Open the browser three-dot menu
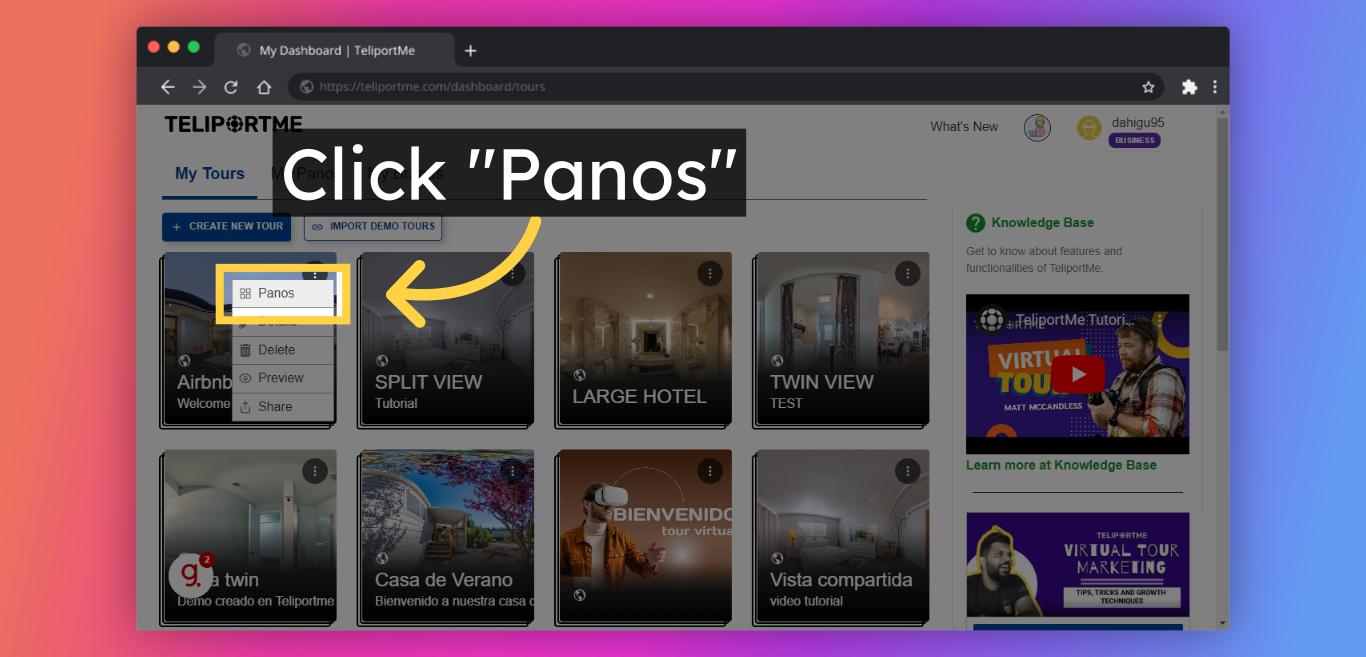This screenshot has width=1366, height=657. [1215, 87]
